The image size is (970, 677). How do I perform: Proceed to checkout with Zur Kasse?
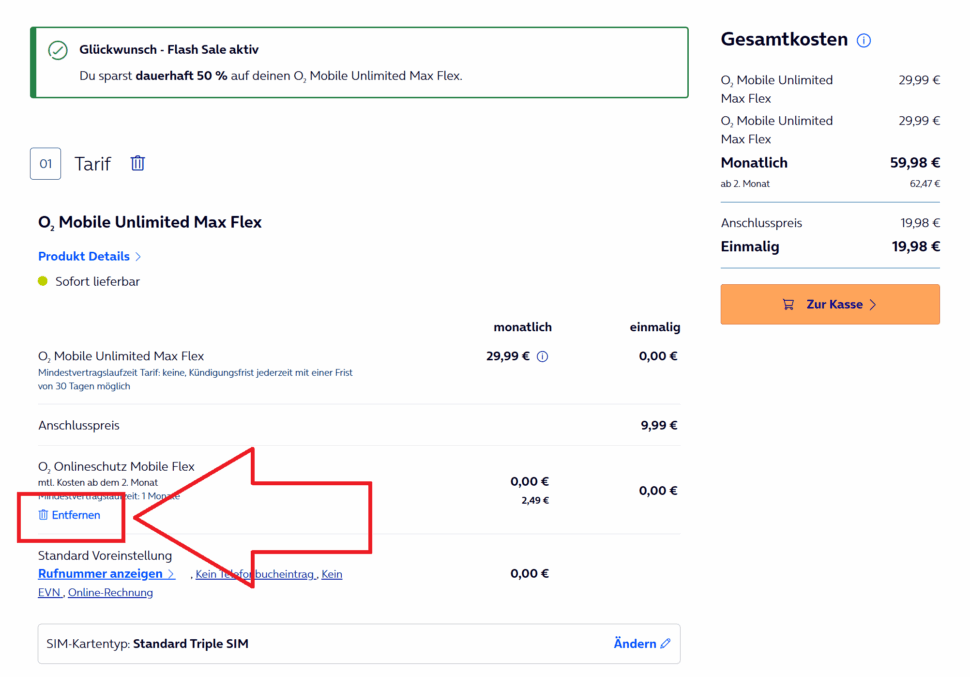829,304
